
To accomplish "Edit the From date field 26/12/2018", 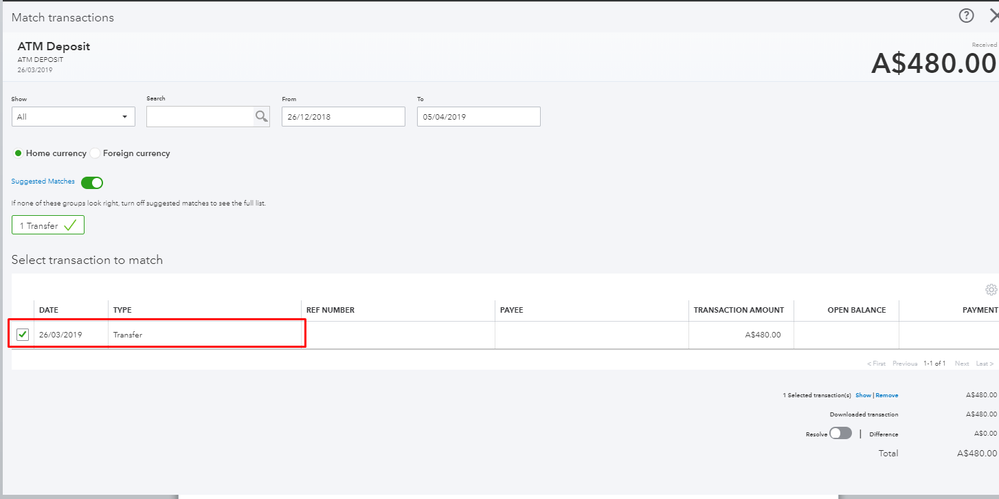I will click(x=343, y=117).
